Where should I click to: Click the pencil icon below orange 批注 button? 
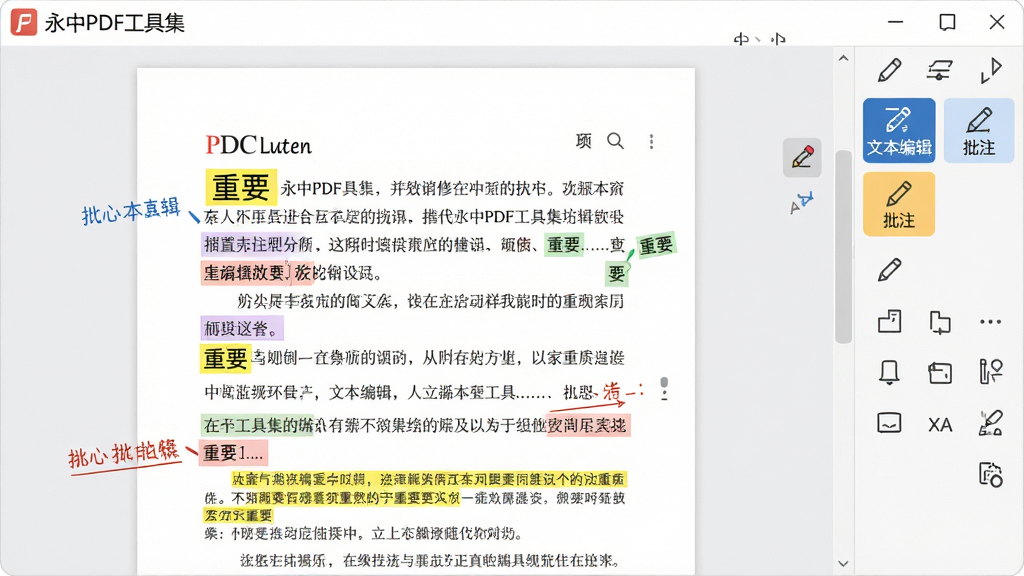coord(889,269)
